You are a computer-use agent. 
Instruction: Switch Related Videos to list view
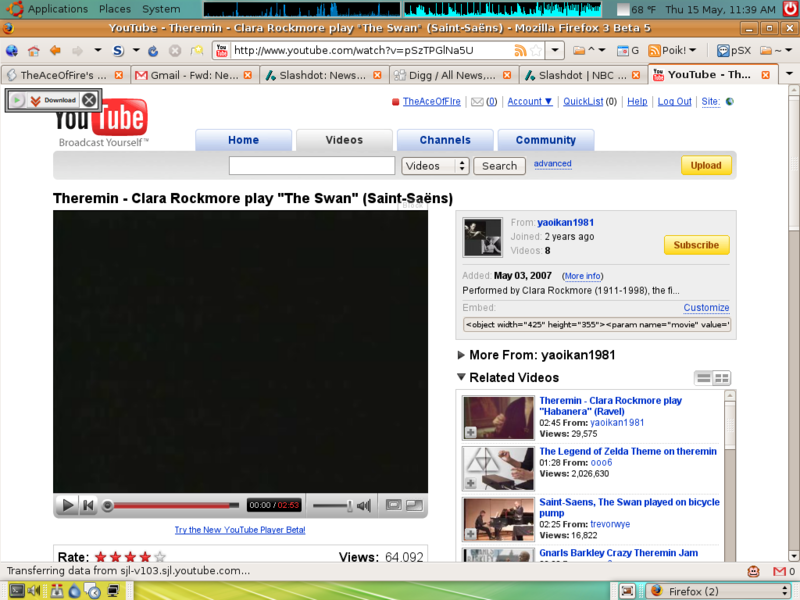click(704, 378)
